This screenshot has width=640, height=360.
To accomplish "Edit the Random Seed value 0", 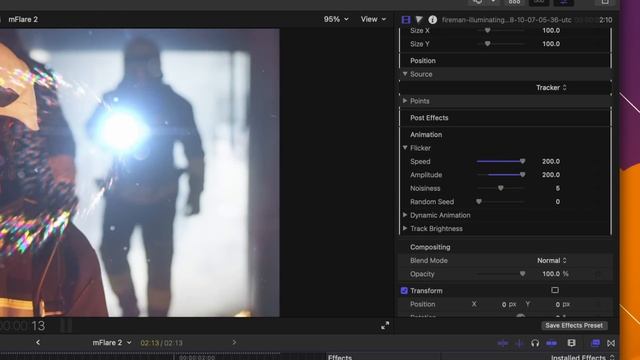I will pyautogui.click(x=558, y=202).
